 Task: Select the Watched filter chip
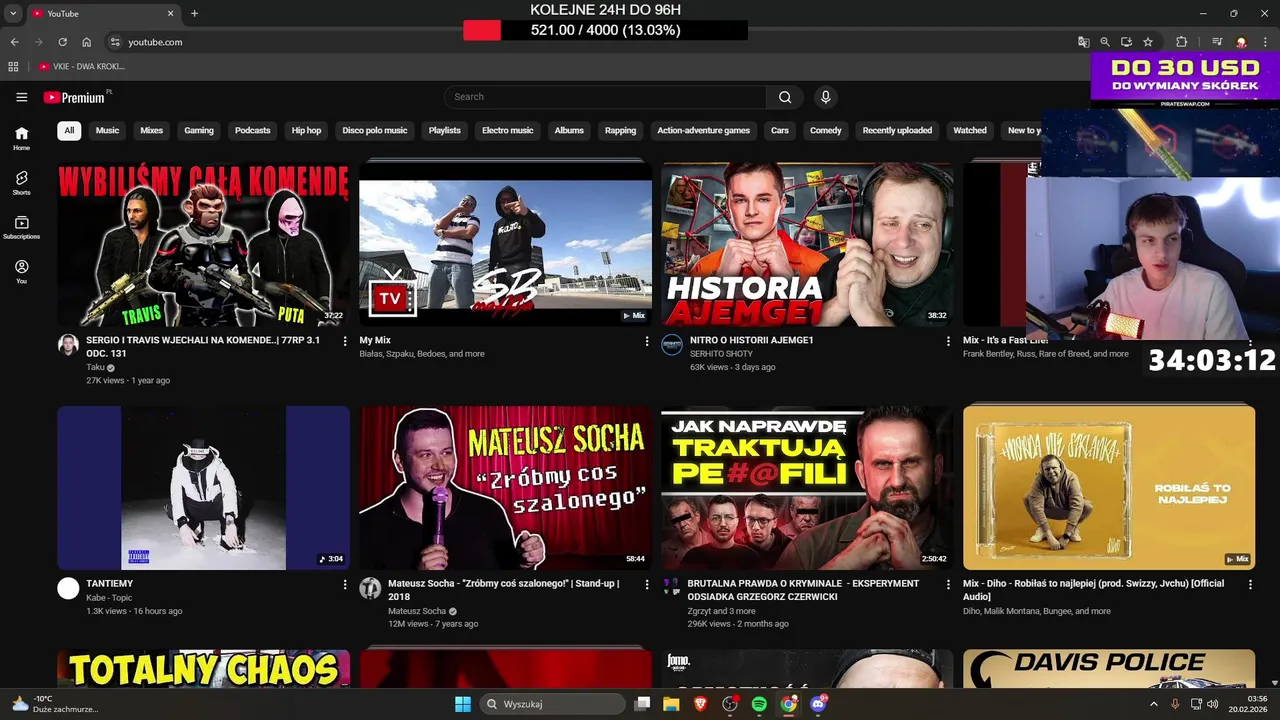coord(970,130)
